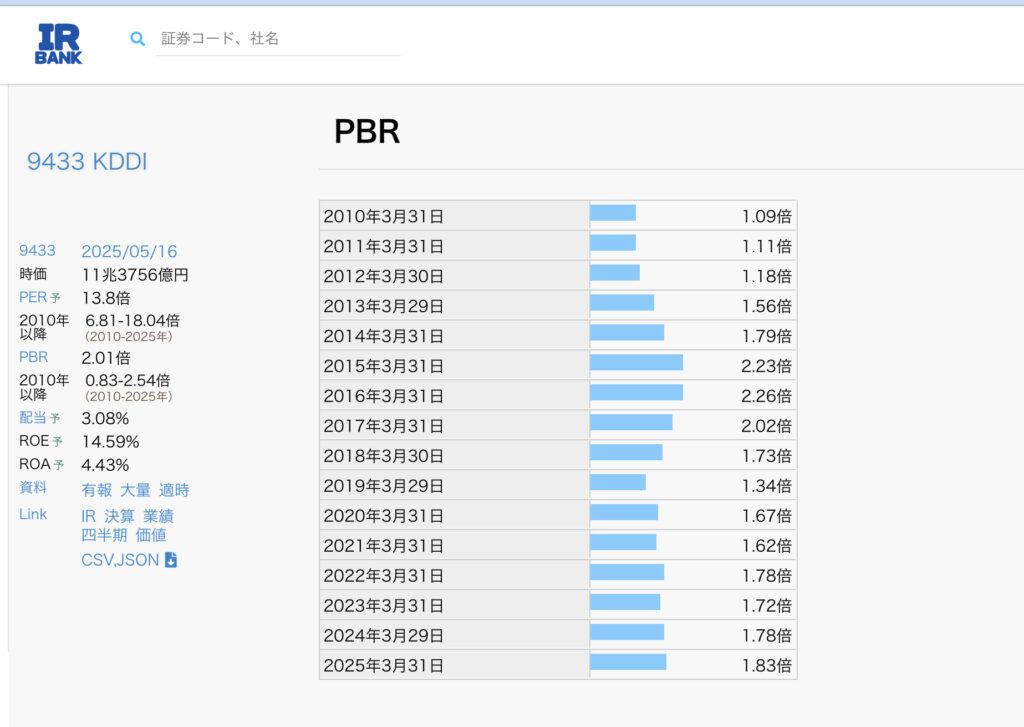Open the 業績 performance link
This screenshot has height=727, width=1024.
(159, 516)
